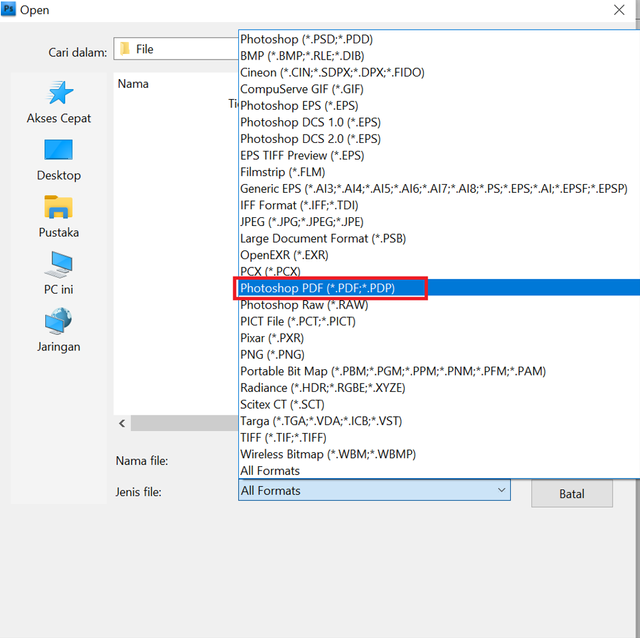Pick Filmstrip (*.FLM) format

click(439, 172)
